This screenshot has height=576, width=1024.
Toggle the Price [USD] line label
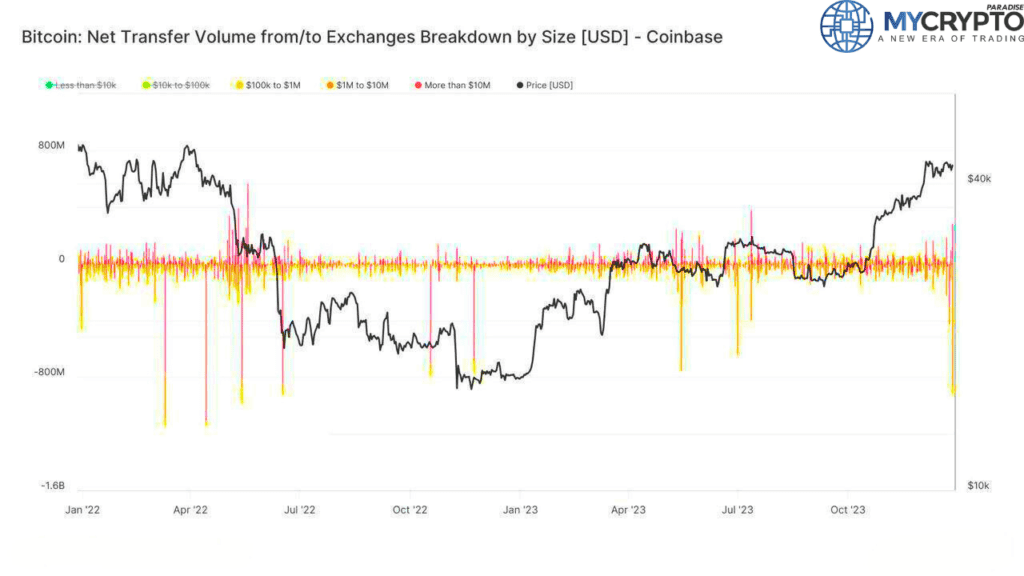click(549, 85)
